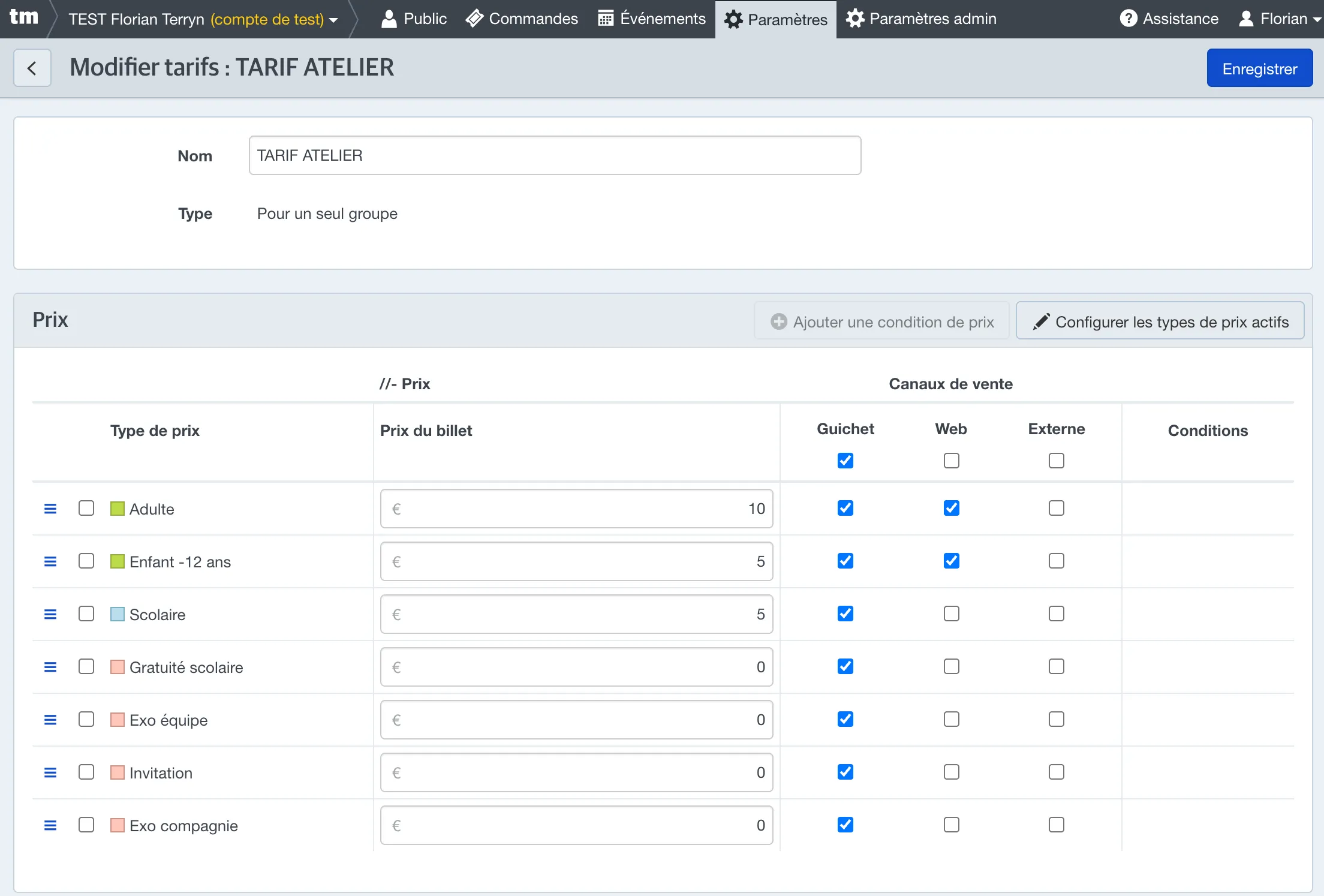Open the Événements menu
Screen dimensions: 1324x896
click(652, 19)
